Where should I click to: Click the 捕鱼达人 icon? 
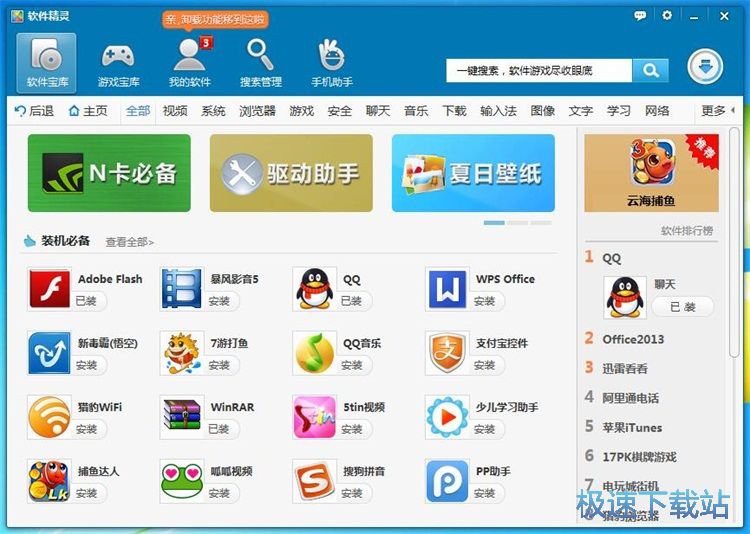(49, 481)
